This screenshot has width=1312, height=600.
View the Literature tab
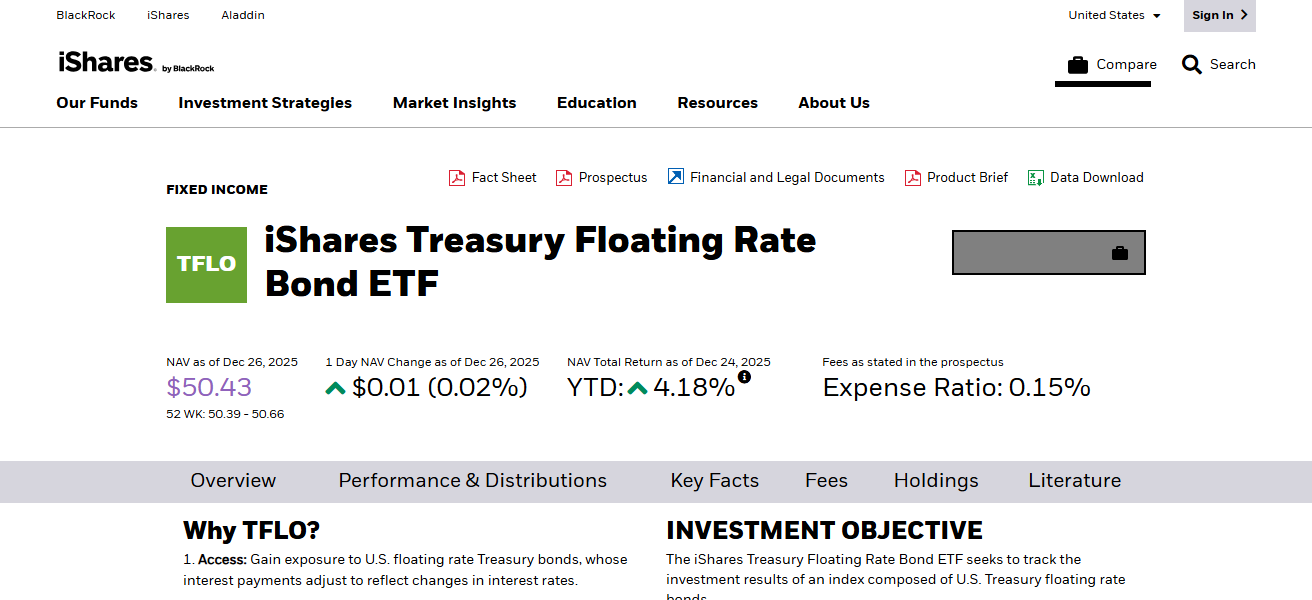[x=1074, y=481]
